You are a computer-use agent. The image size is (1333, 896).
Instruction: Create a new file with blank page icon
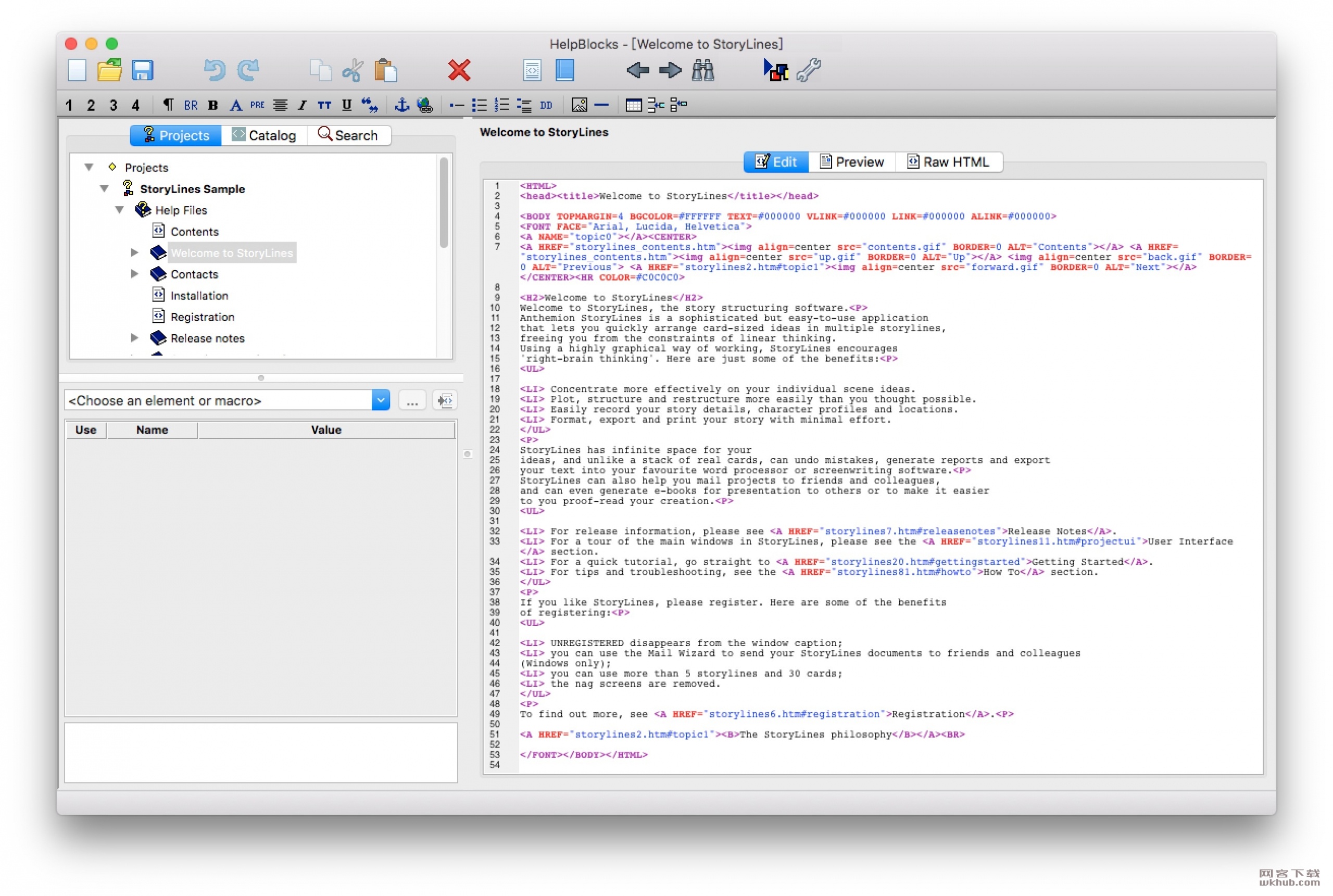(x=77, y=70)
